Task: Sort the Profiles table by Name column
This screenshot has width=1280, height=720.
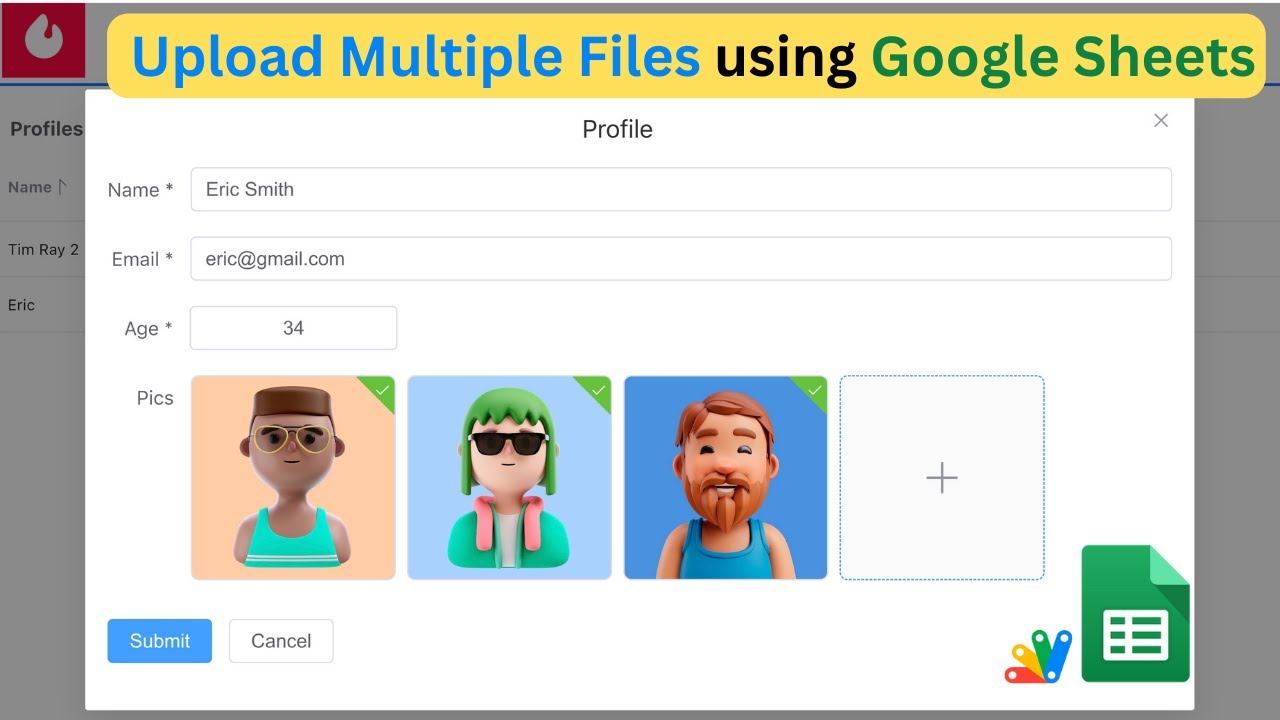Action: pyautogui.click(x=38, y=187)
